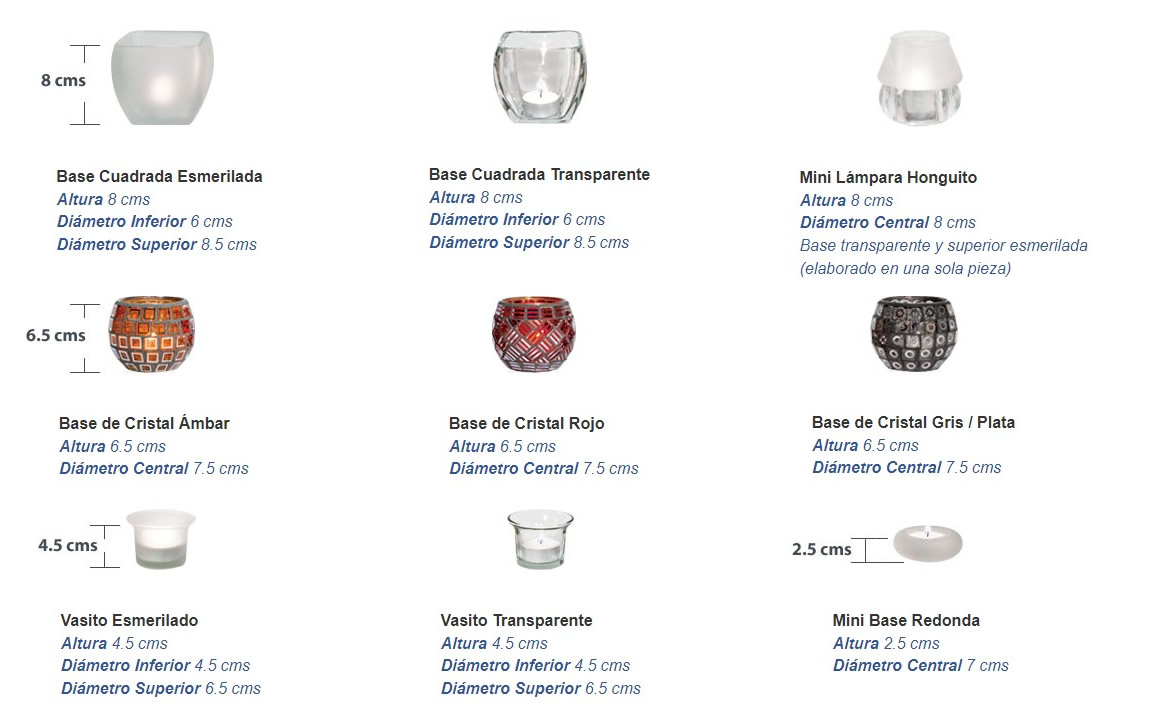The image size is (1152, 723).
Task: Select the red mosaic crystal holder image
Action: tap(533, 334)
